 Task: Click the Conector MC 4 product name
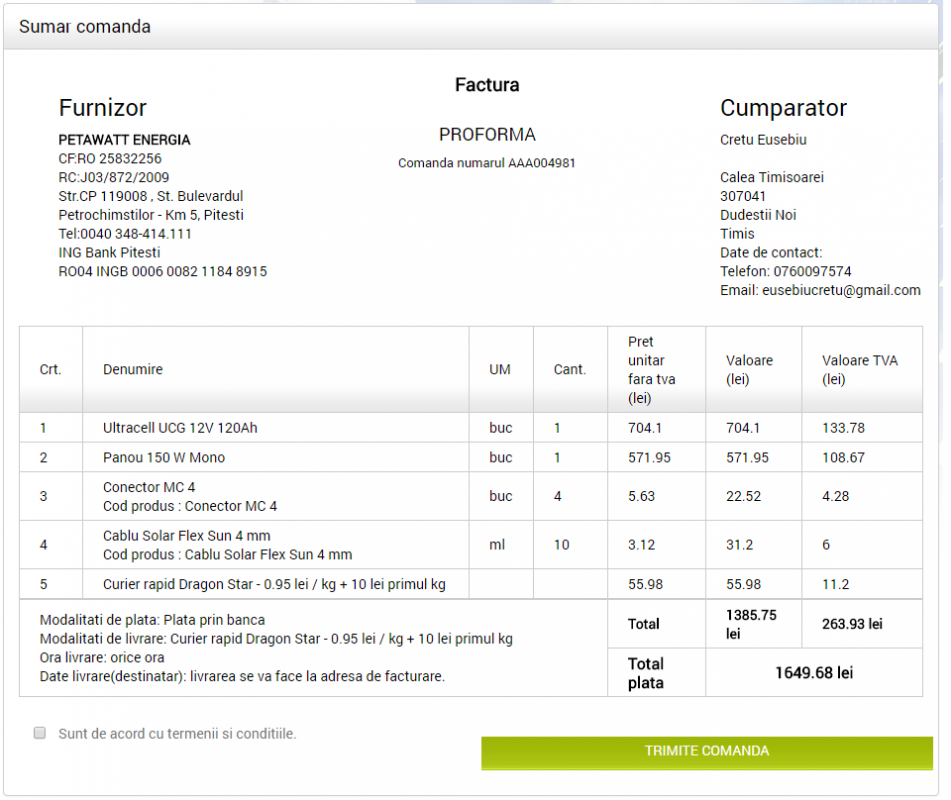click(149, 487)
